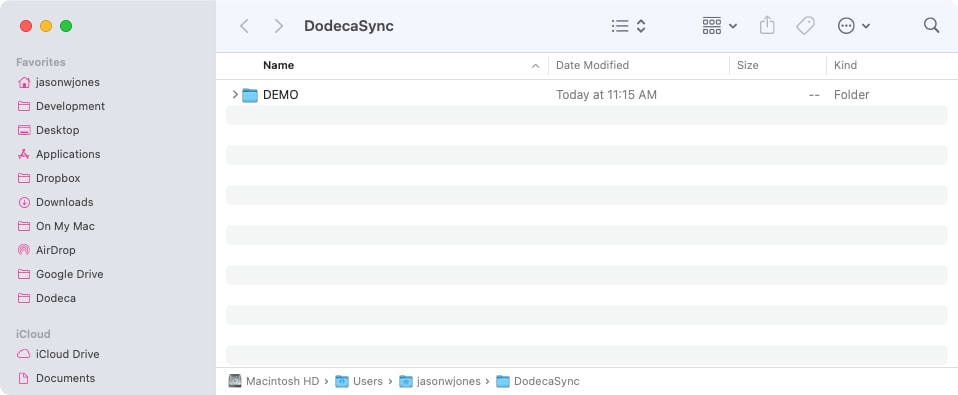This screenshot has height=395, width=958.
Task: Click the Share toolbar icon
Action: (767, 26)
